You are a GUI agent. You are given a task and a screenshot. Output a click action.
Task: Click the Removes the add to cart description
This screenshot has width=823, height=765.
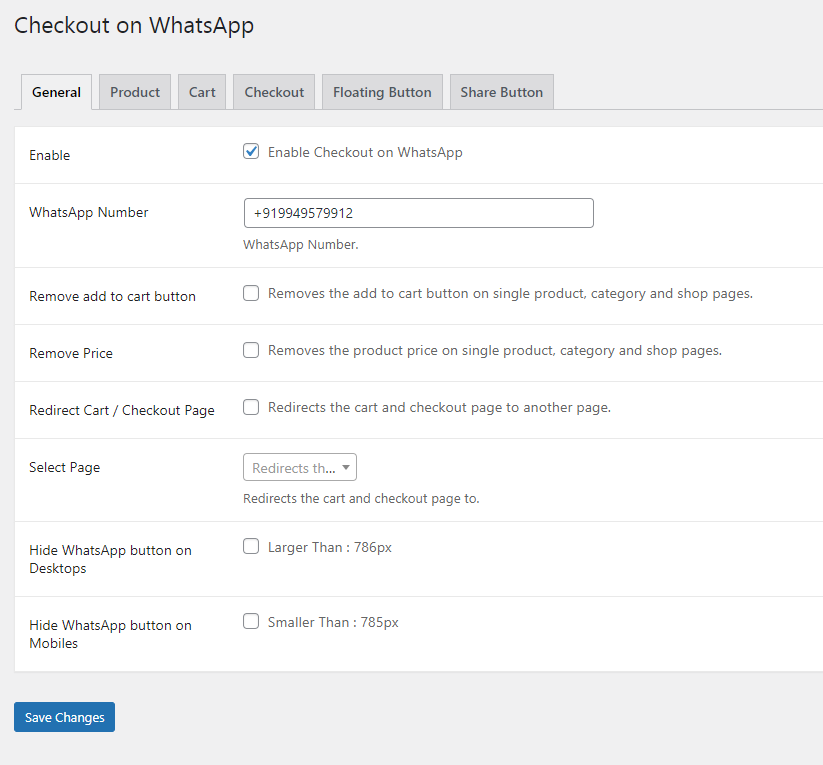click(510, 294)
